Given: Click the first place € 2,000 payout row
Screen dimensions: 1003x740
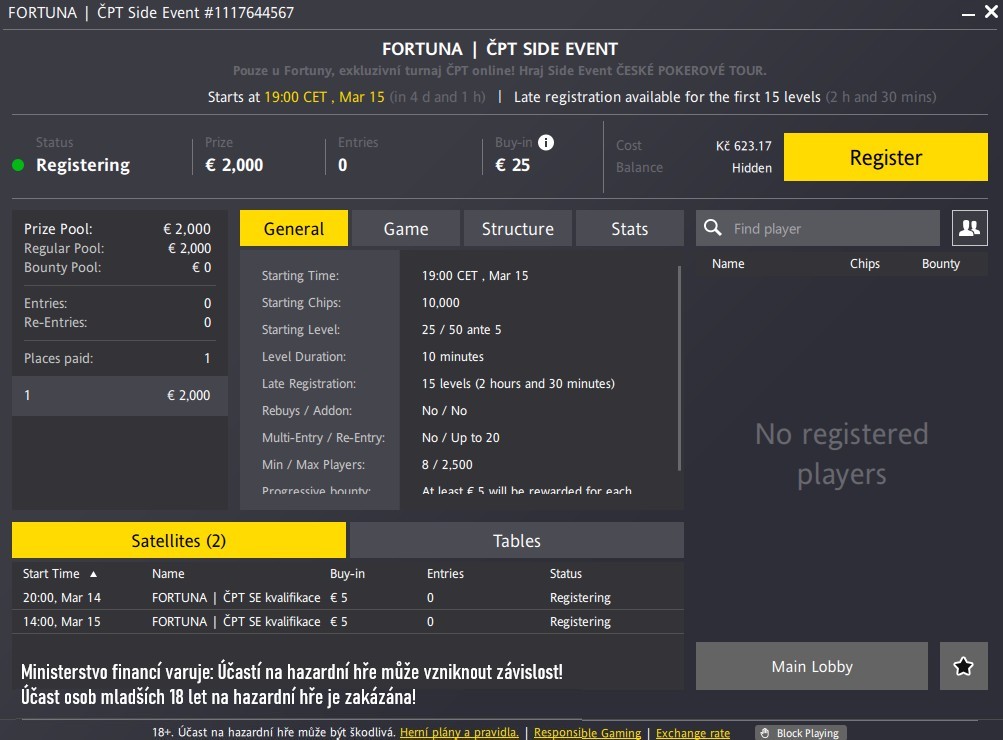Looking at the screenshot, I should click(120, 395).
